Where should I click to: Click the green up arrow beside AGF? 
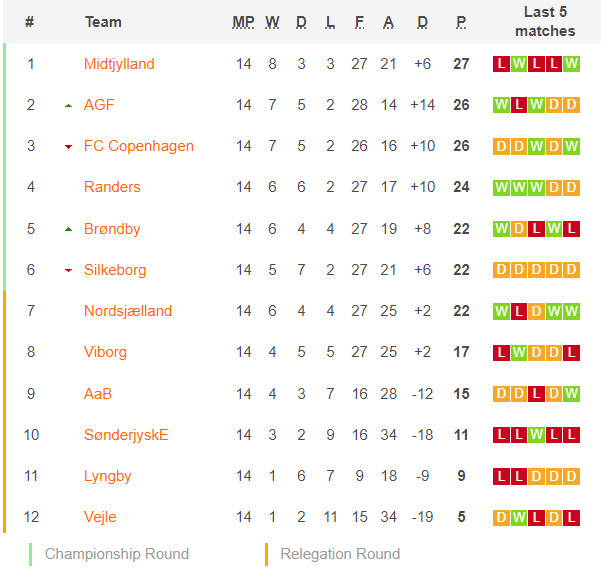point(68,105)
